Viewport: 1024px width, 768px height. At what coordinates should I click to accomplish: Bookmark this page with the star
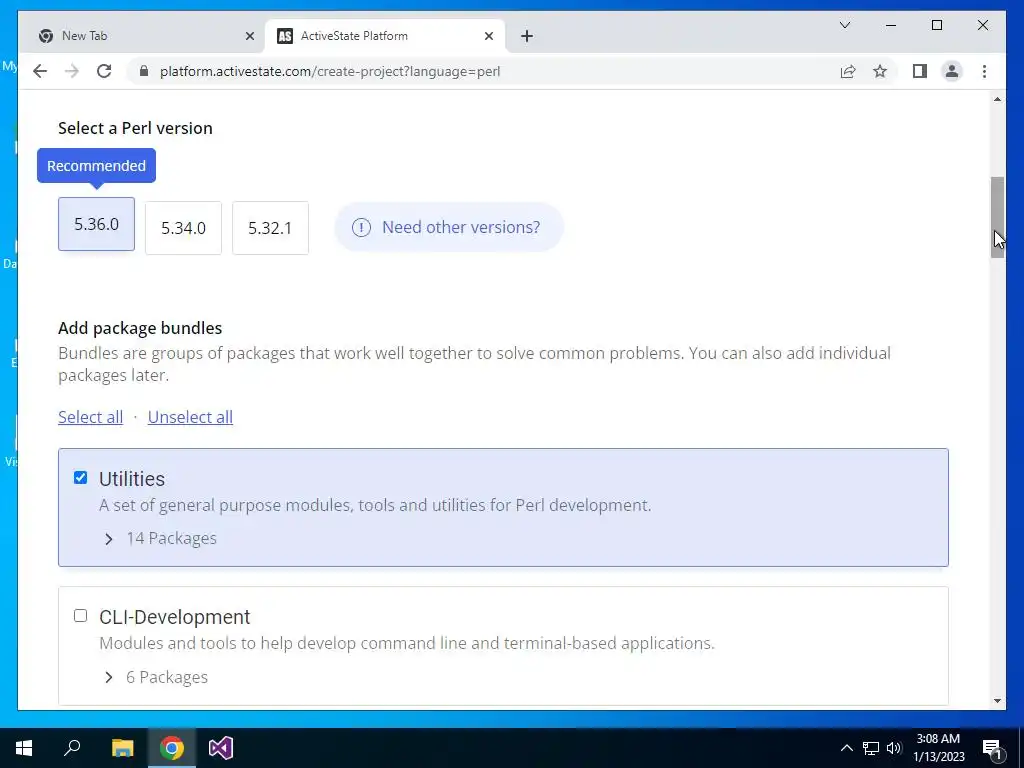[880, 71]
